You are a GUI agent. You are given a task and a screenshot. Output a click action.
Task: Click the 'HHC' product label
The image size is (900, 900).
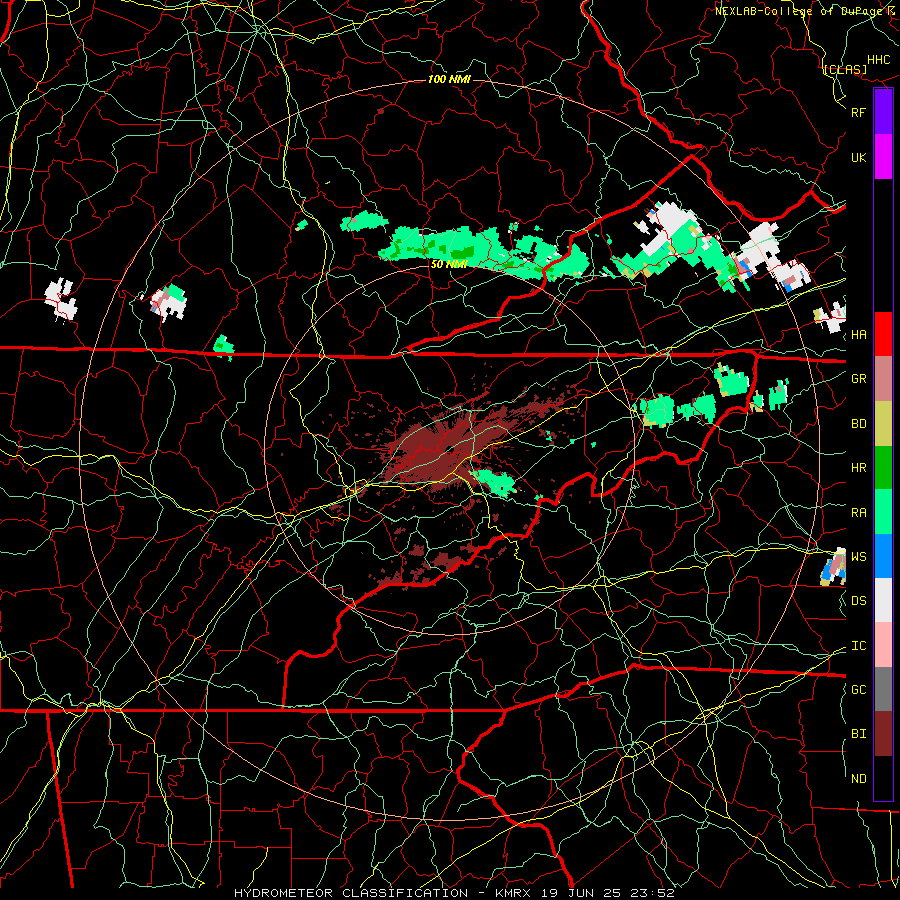coord(878,60)
